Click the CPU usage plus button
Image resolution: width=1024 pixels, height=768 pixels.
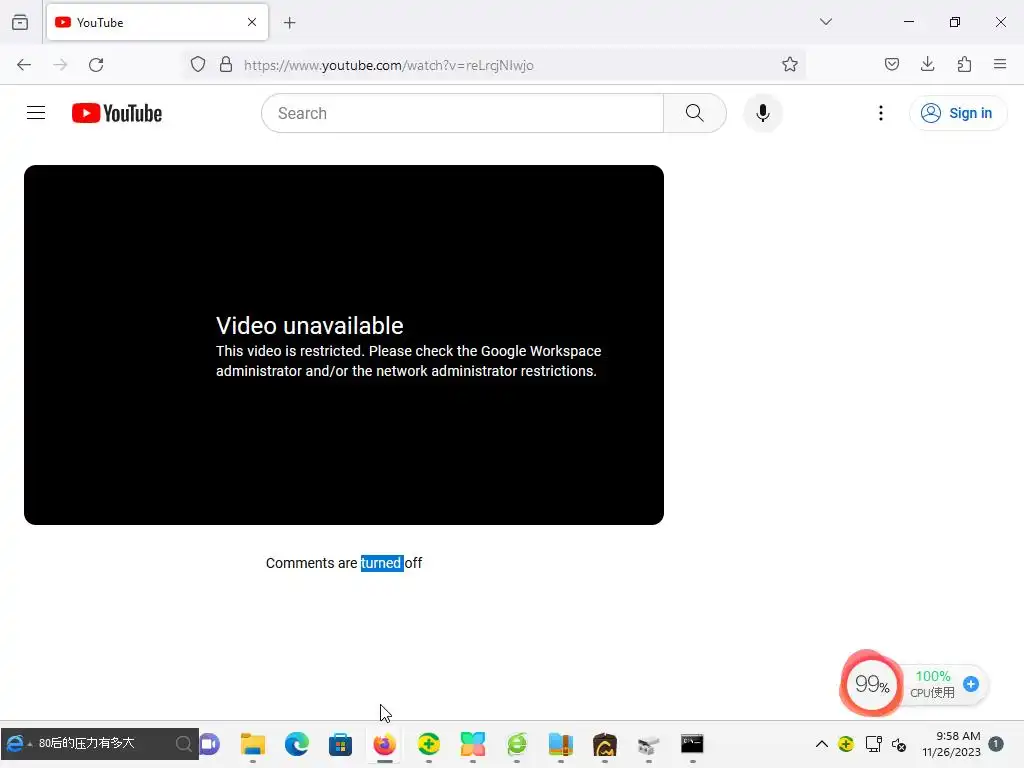971,684
